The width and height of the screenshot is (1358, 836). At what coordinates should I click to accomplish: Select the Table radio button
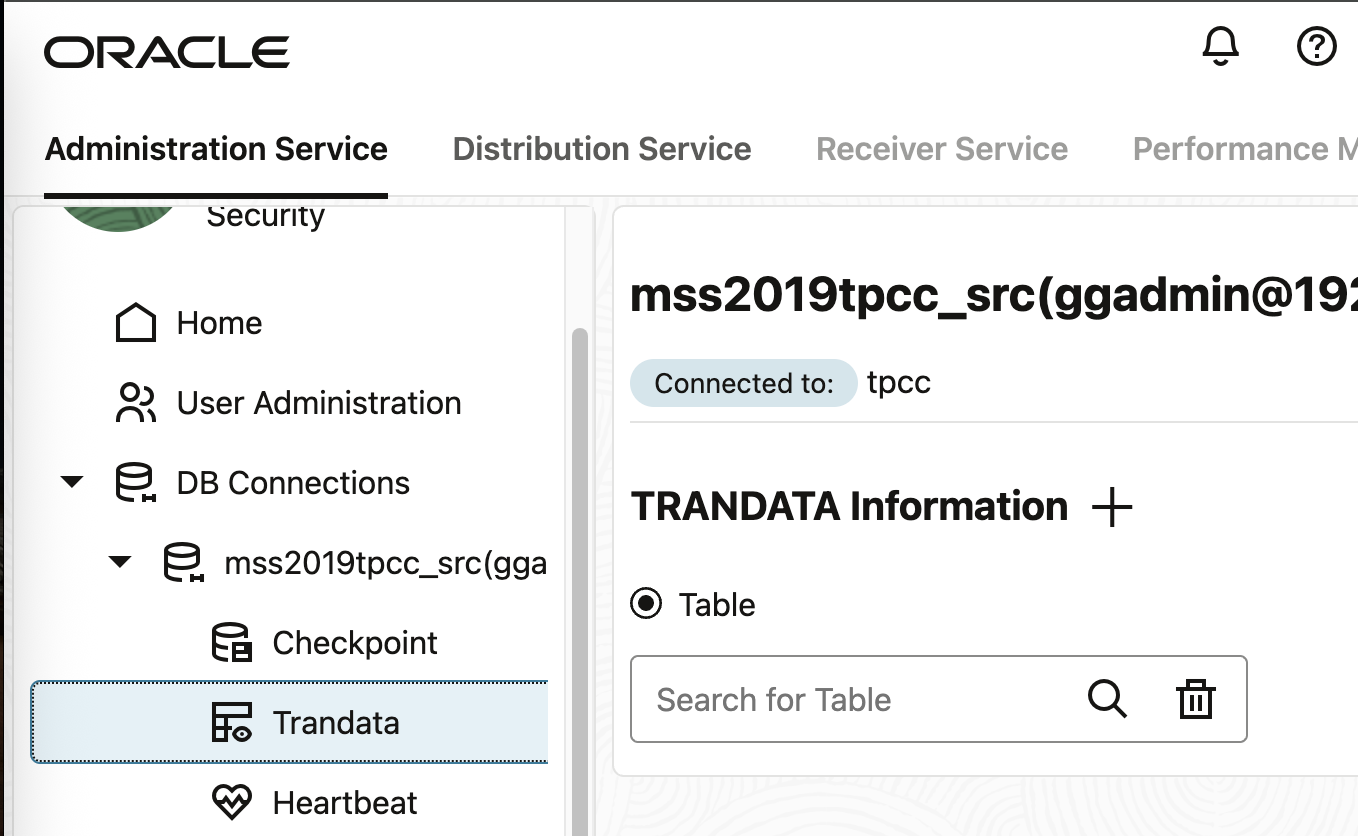tap(645, 604)
